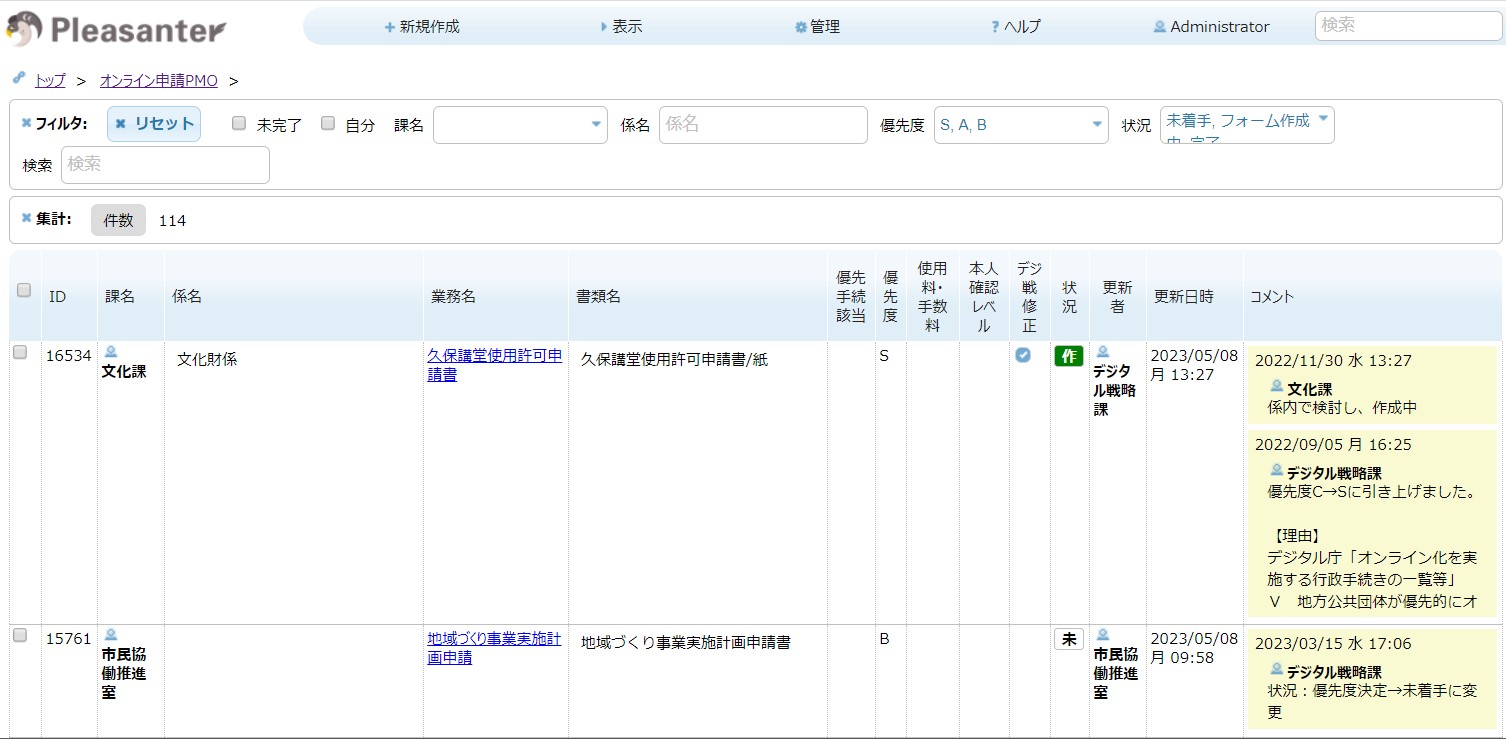Click the user icon above 文化課 in 課名 column
The width and height of the screenshot is (1506, 739).
coord(111,352)
